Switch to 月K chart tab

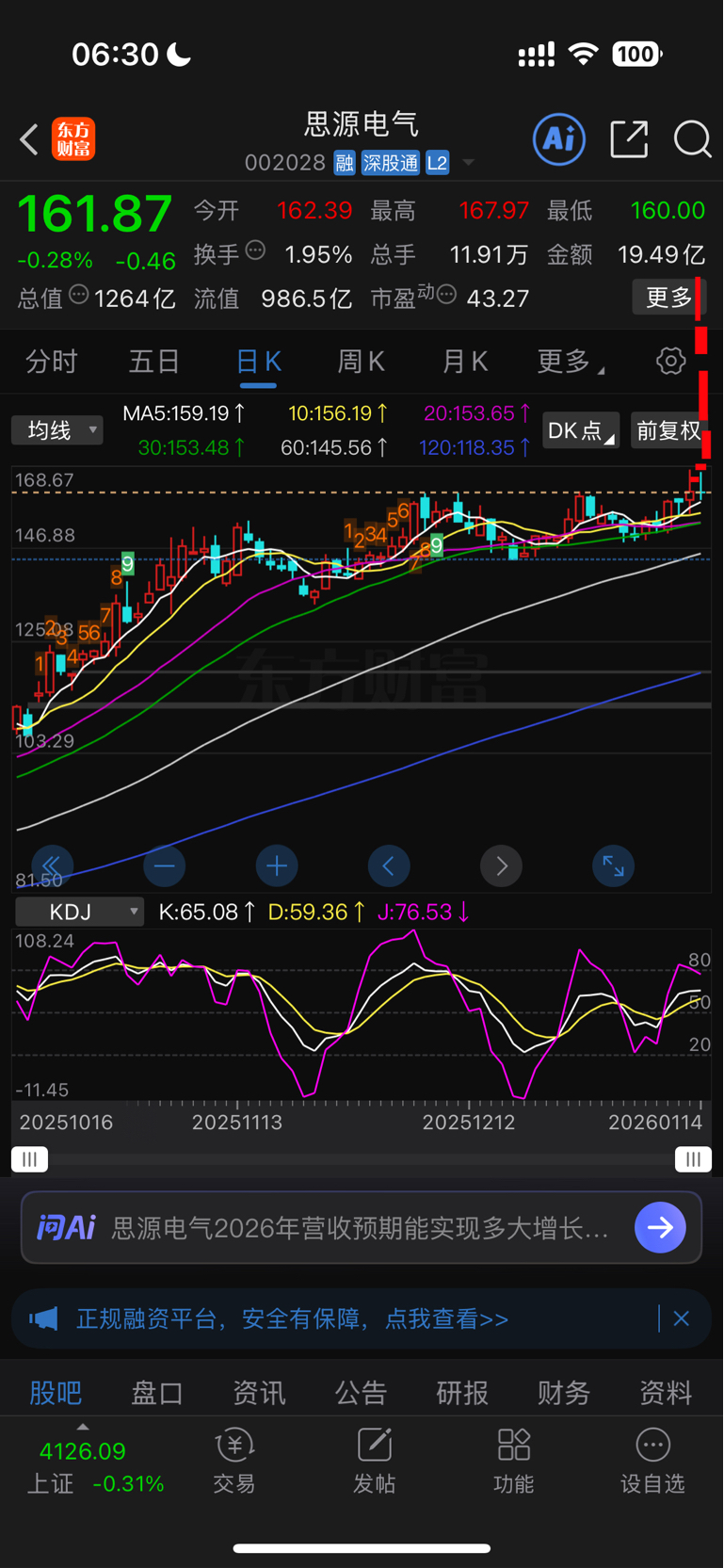[464, 361]
